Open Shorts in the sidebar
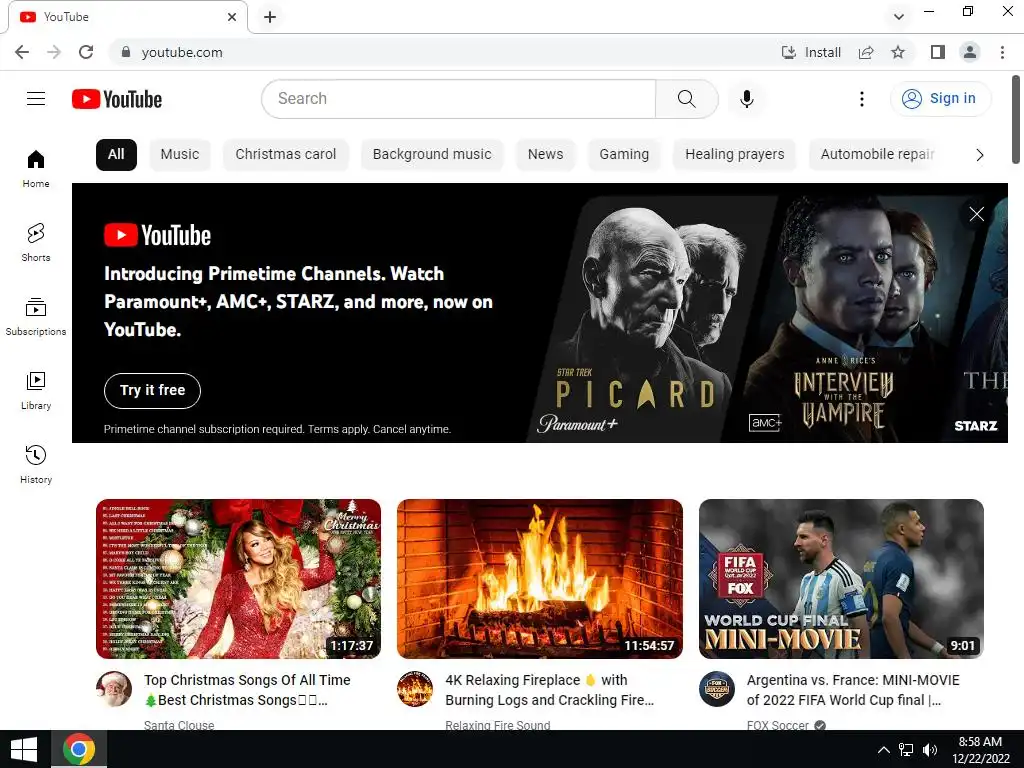 (x=36, y=242)
